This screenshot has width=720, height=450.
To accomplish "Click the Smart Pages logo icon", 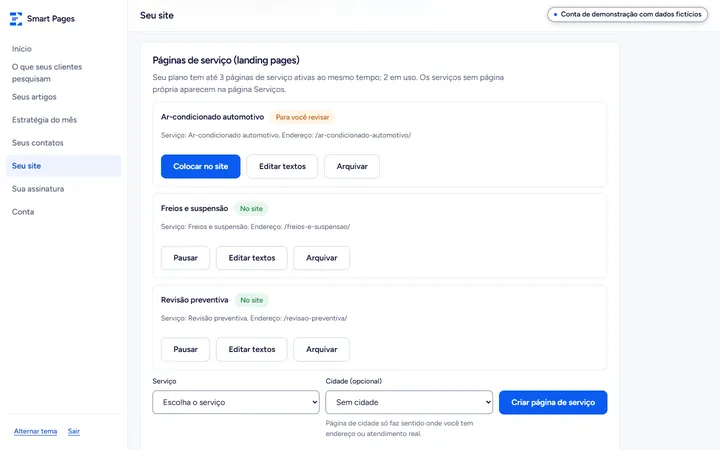I will pyautogui.click(x=16, y=19).
